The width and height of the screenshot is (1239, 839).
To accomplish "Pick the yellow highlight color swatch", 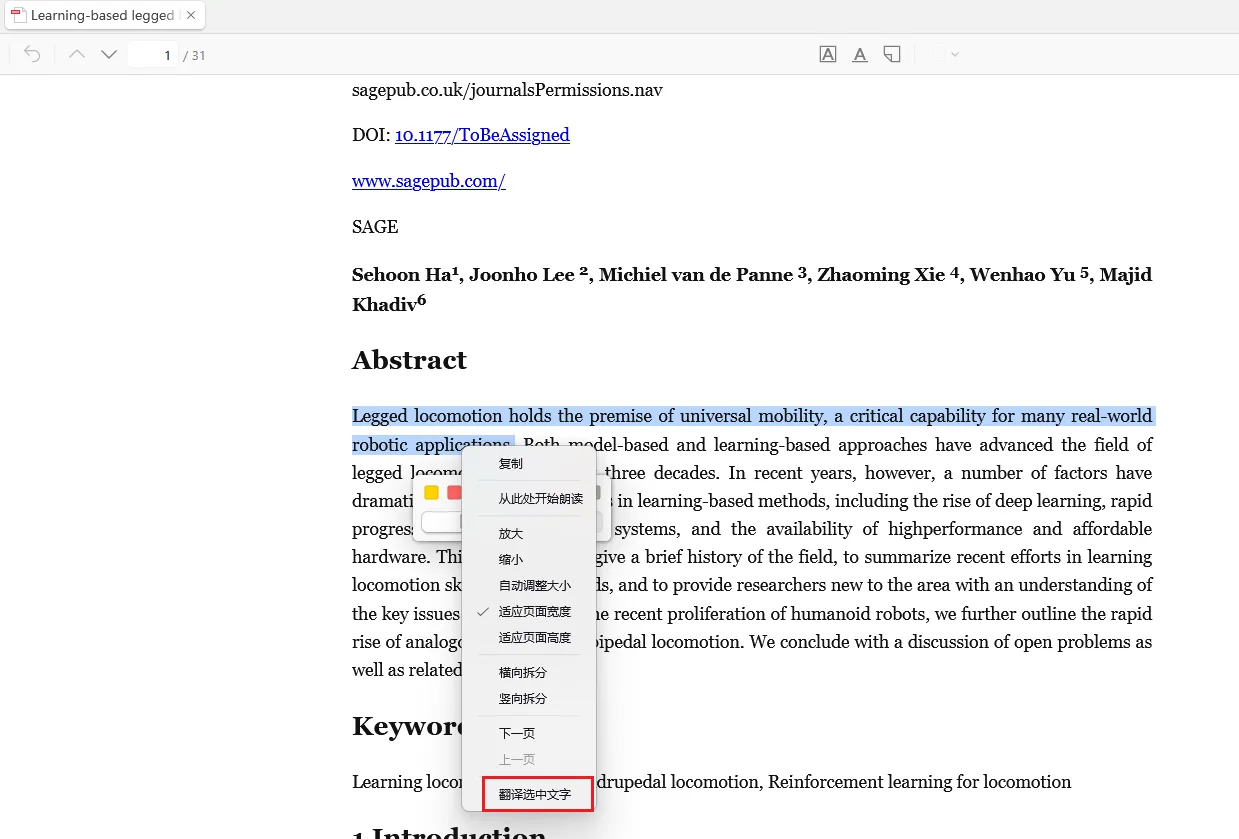I will click(x=432, y=492).
